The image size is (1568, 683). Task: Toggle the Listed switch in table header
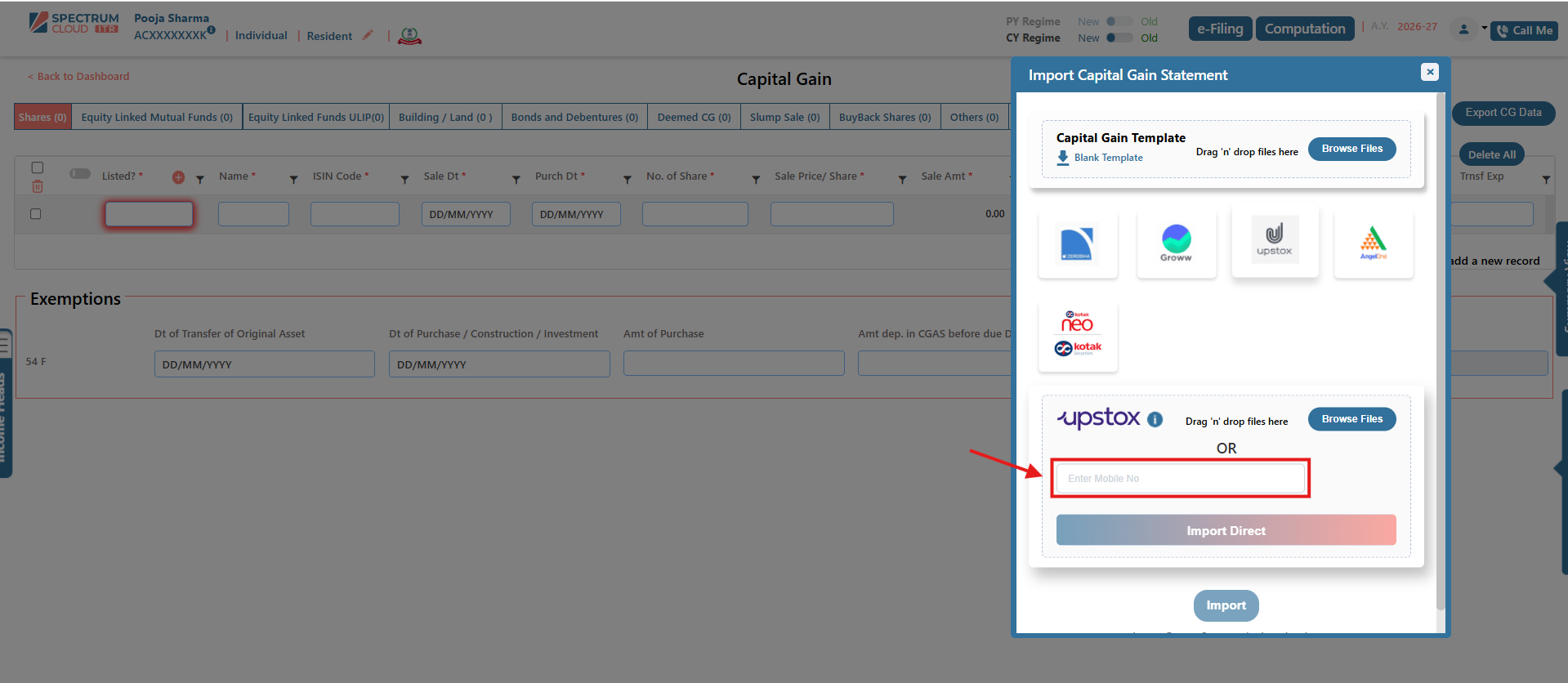pos(80,174)
